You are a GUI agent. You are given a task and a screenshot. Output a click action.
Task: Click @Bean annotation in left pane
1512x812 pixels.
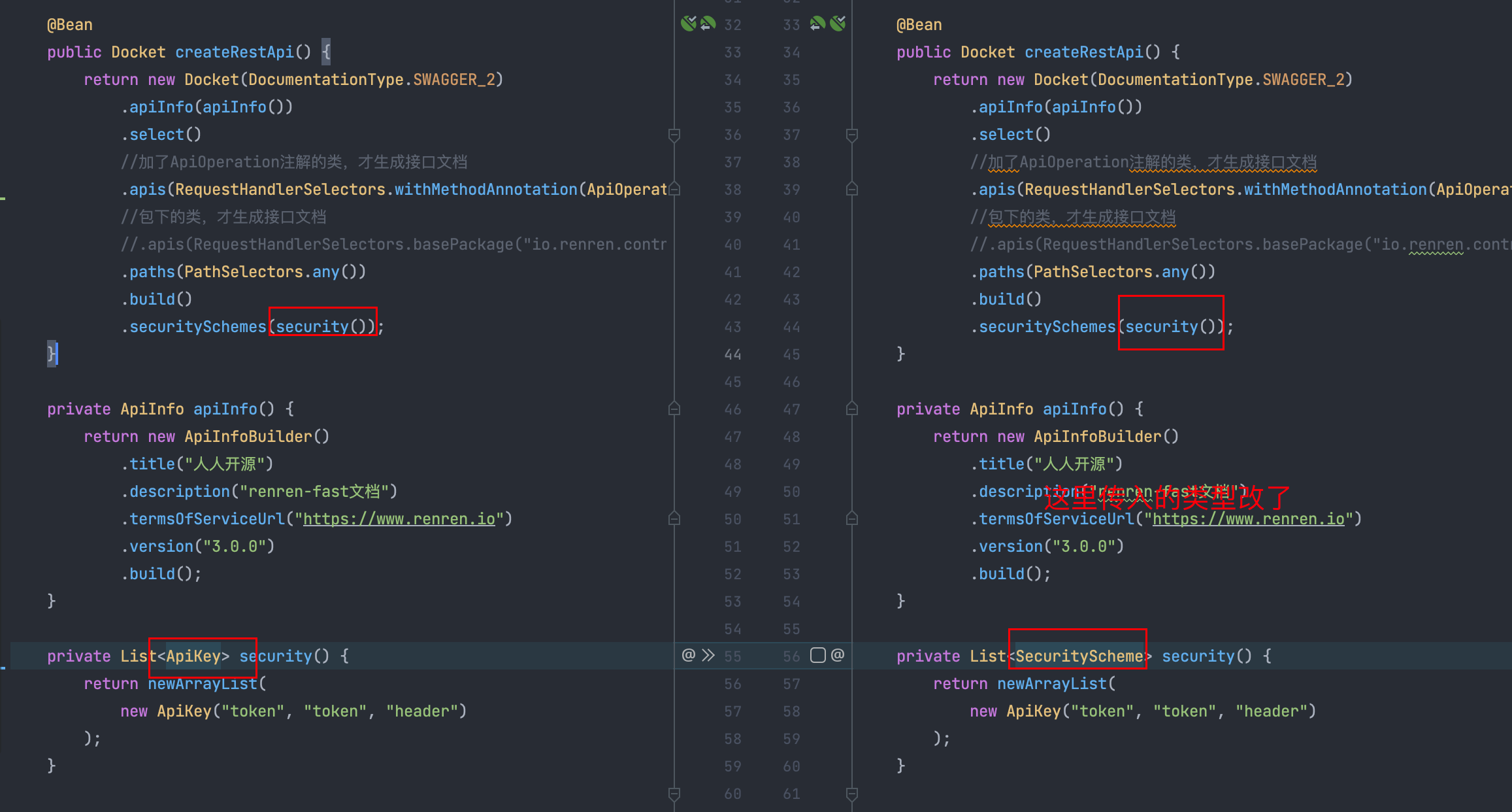[x=70, y=25]
